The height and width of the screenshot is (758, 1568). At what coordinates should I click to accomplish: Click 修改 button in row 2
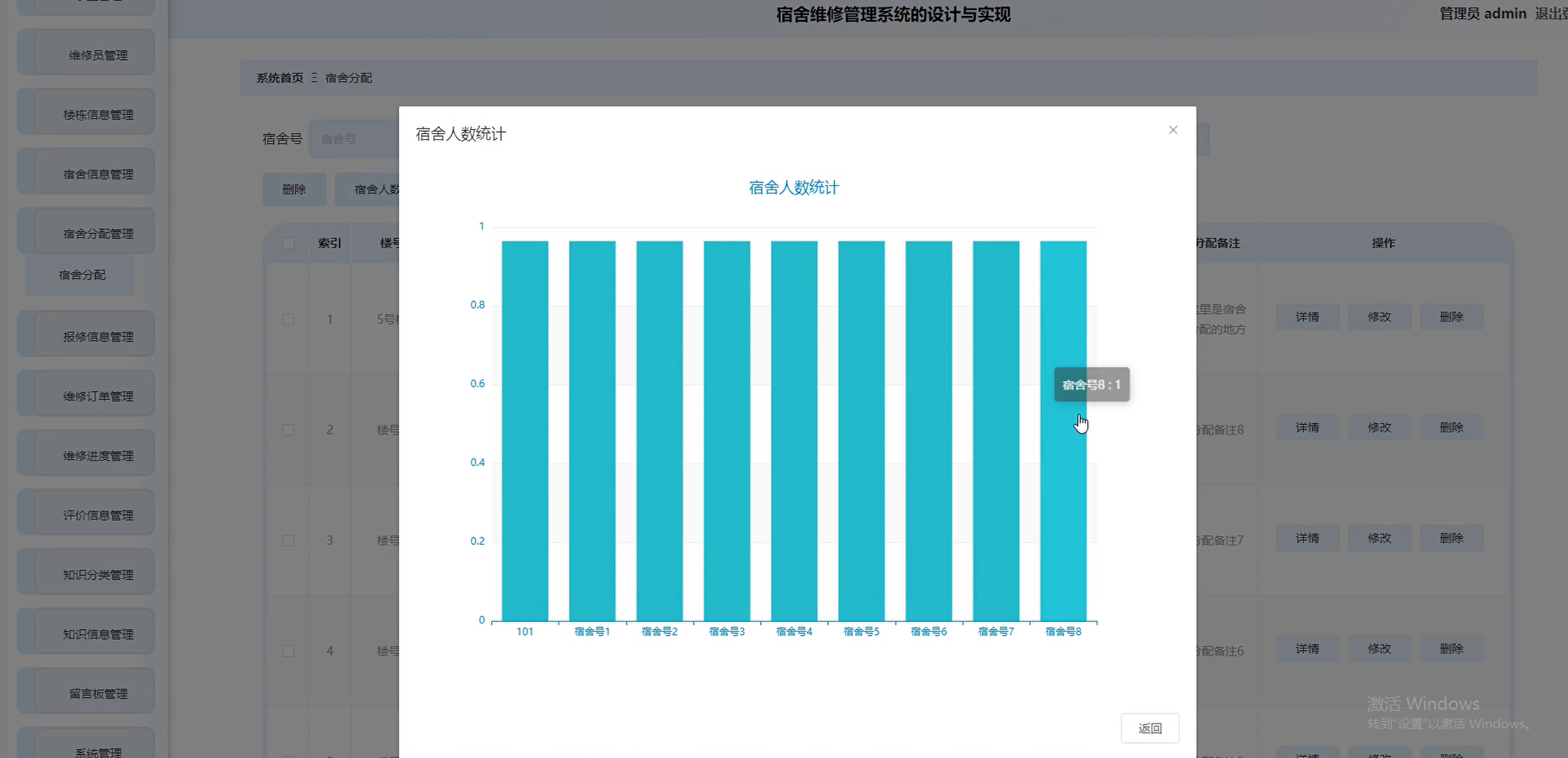pyautogui.click(x=1379, y=428)
